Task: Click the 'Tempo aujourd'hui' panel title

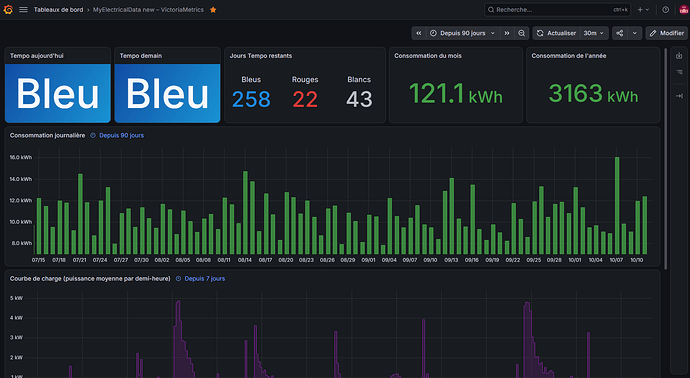Action: [37, 56]
